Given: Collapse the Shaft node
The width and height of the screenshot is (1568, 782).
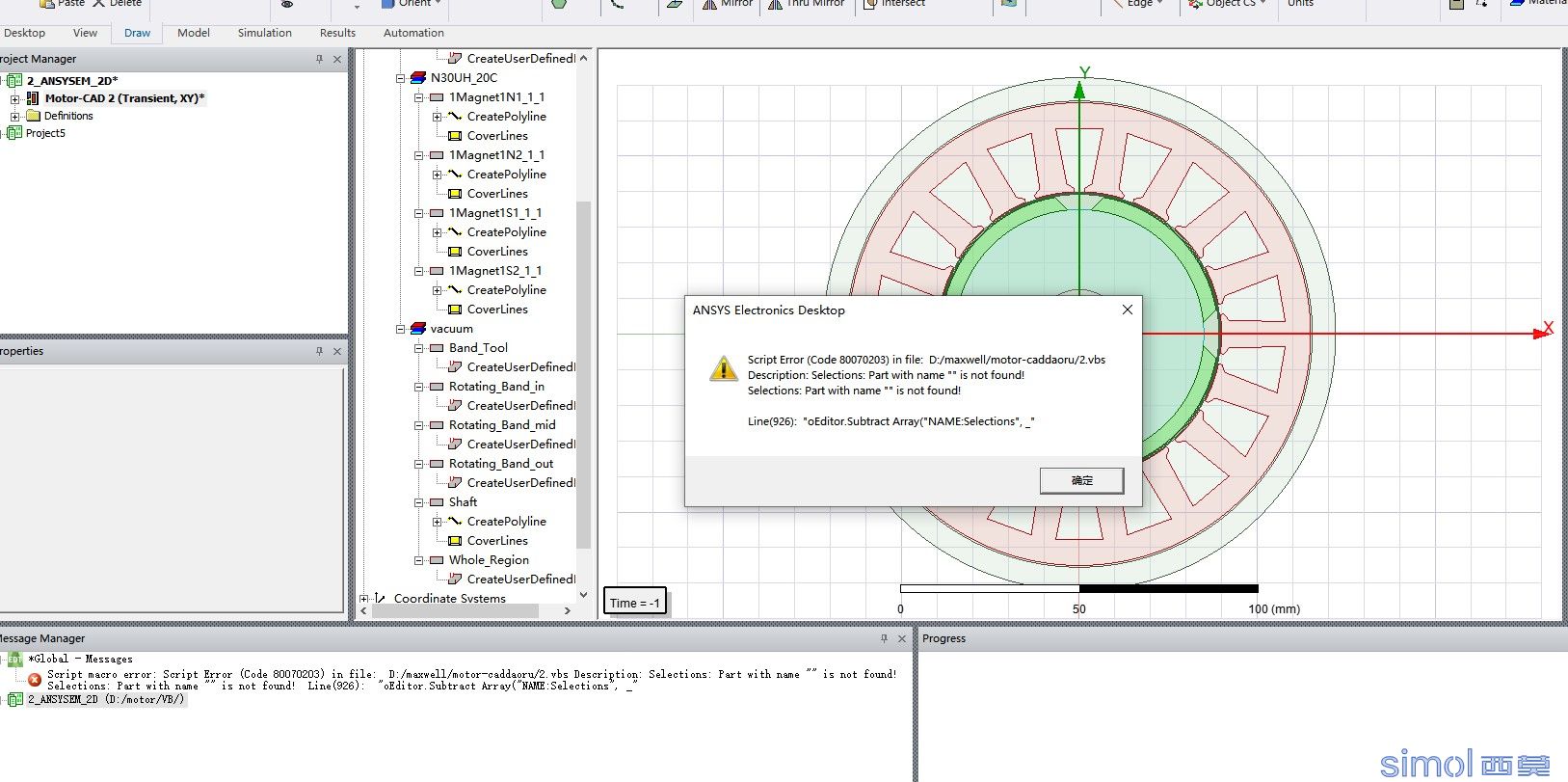Looking at the screenshot, I should coord(419,502).
